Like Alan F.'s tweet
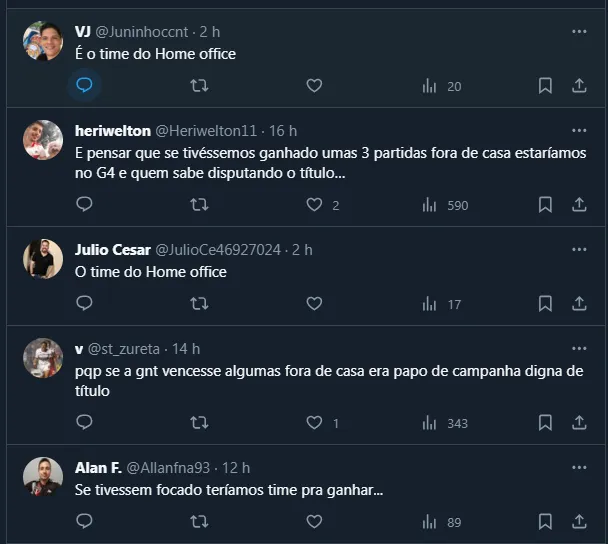 314,521
